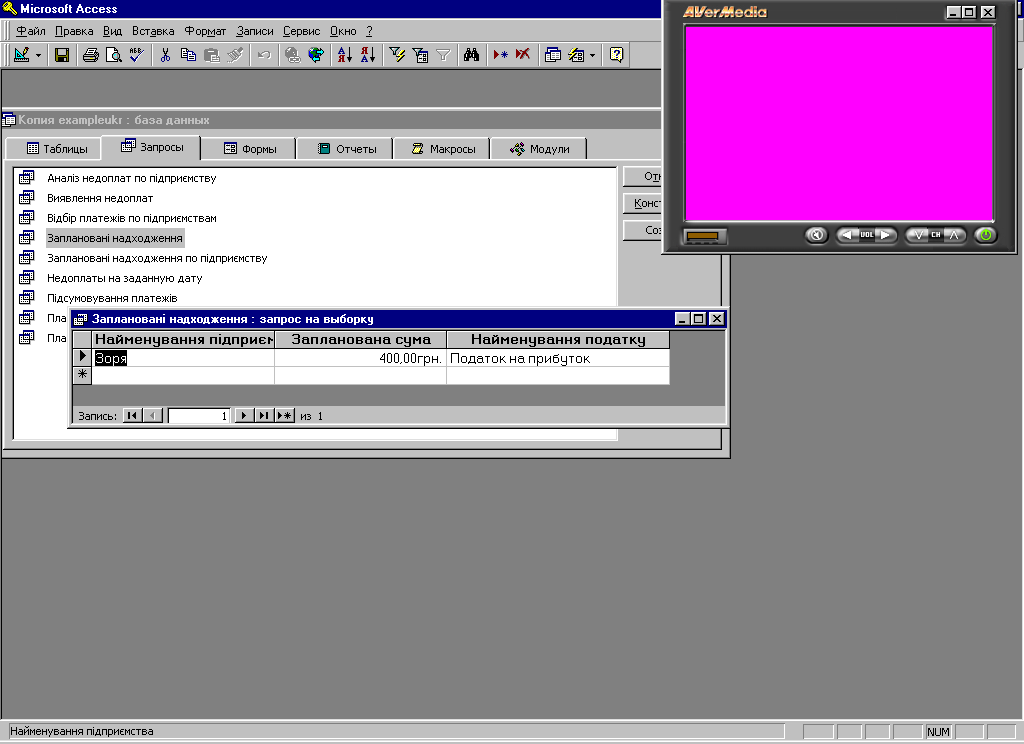The image size is (1024, 744).
Task: Click Запланована сума column header
Action: point(360,339)
